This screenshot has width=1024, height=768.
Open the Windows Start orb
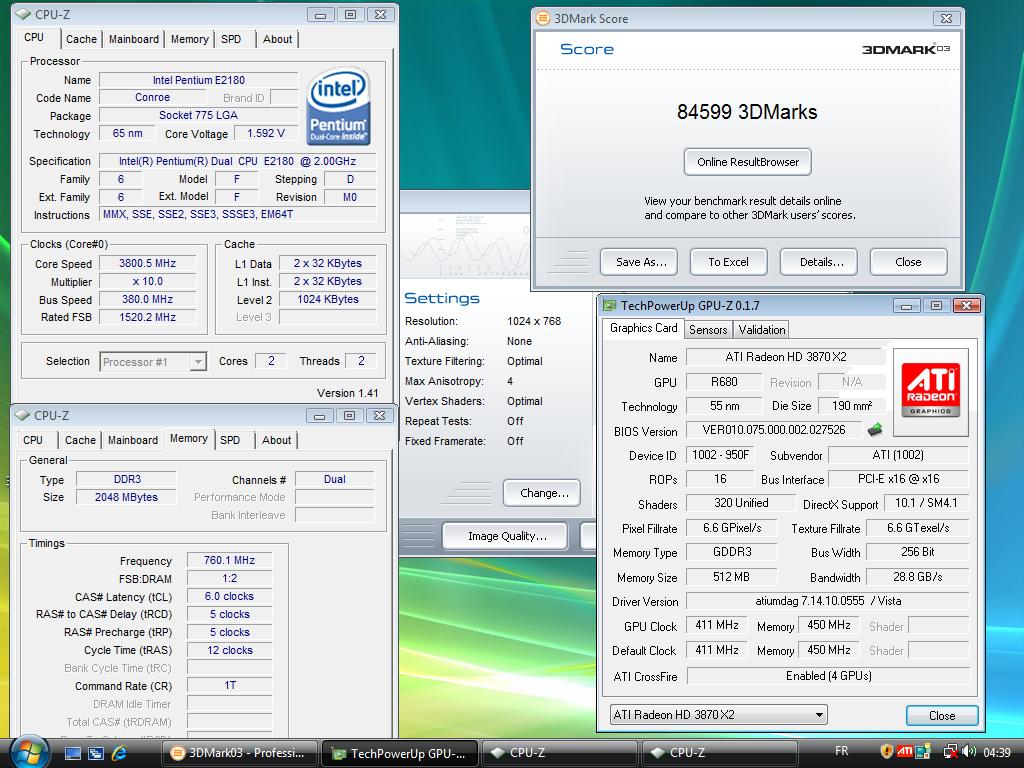point(29,752)
